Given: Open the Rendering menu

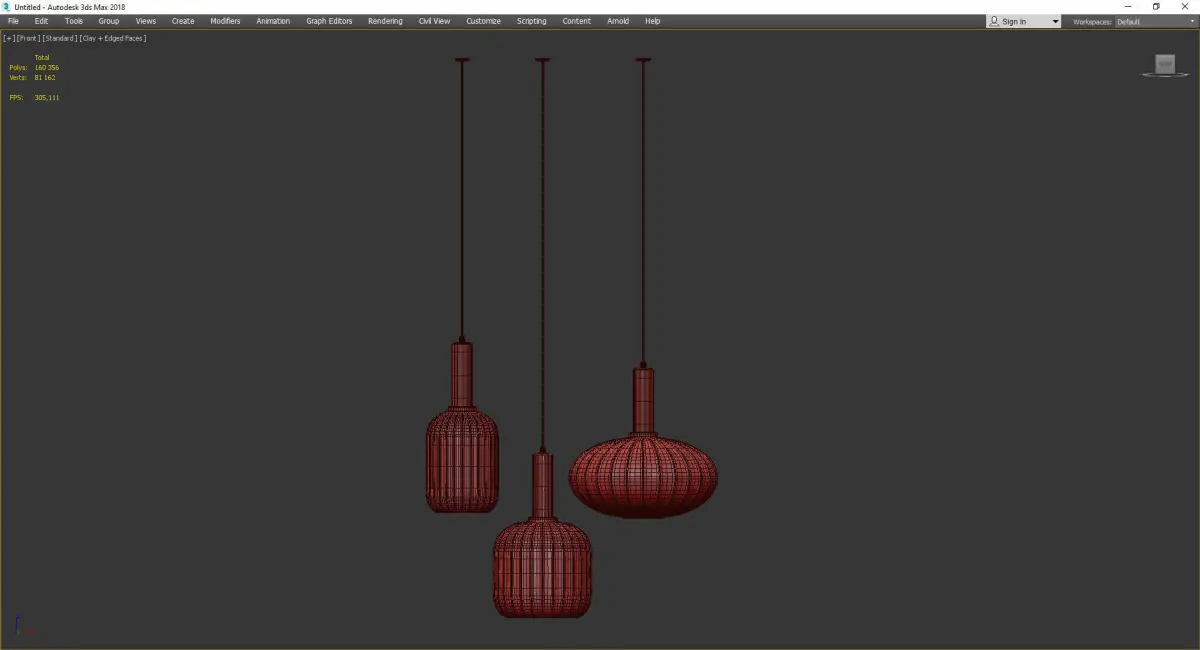Looking at the screenshot, I should 385,21.
